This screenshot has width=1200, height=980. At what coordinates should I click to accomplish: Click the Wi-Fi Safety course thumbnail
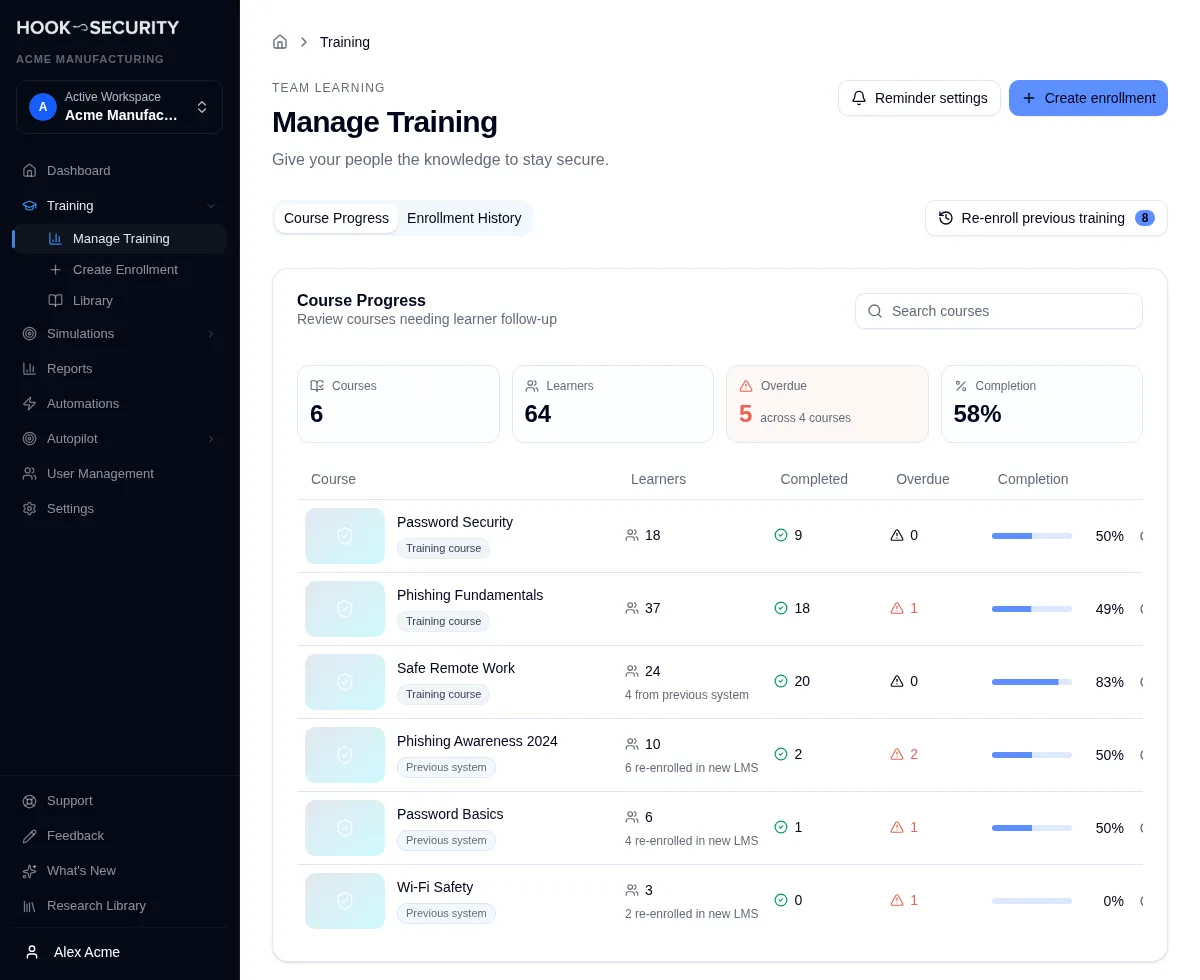coord(345,901)
